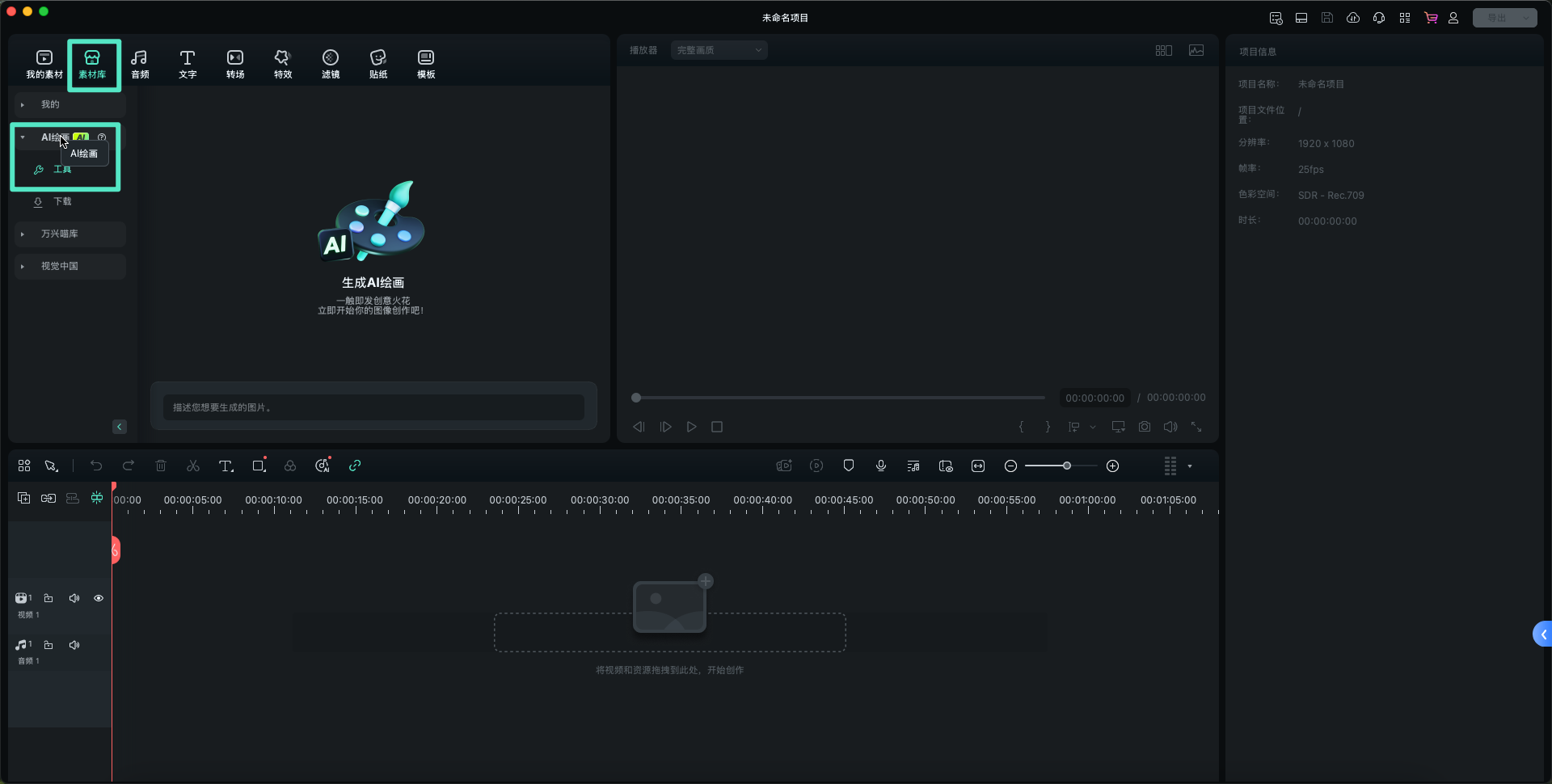Open the 完整画质 quality dropdown

point(719,50)
